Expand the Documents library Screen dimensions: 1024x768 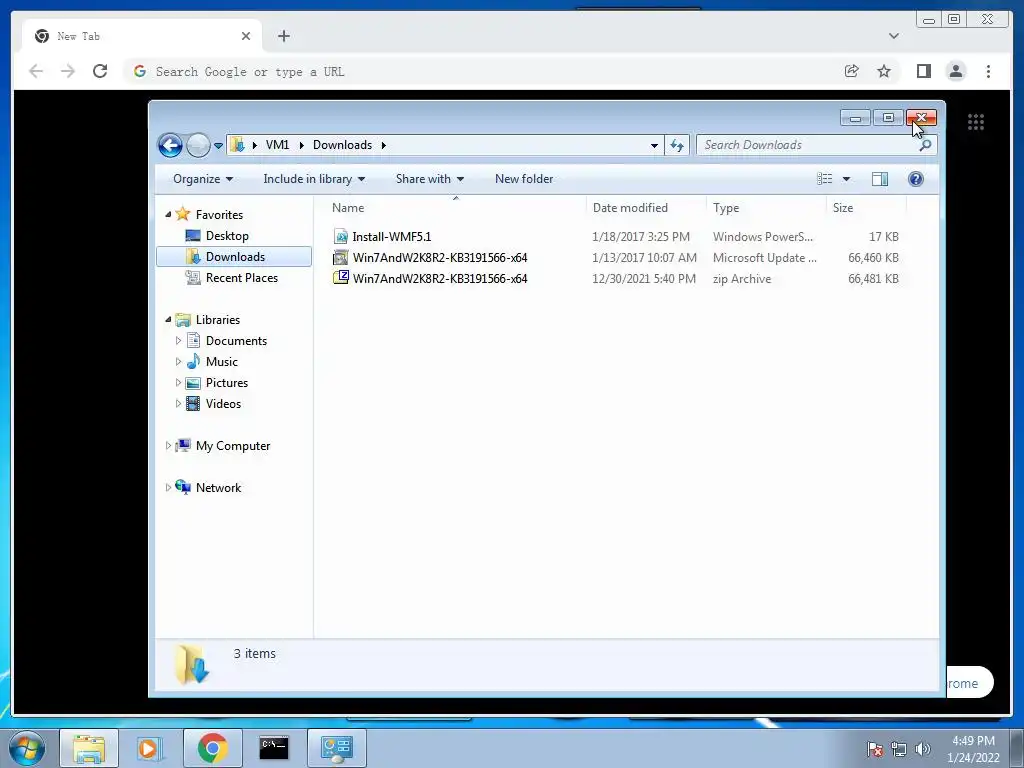pos(178,340)
